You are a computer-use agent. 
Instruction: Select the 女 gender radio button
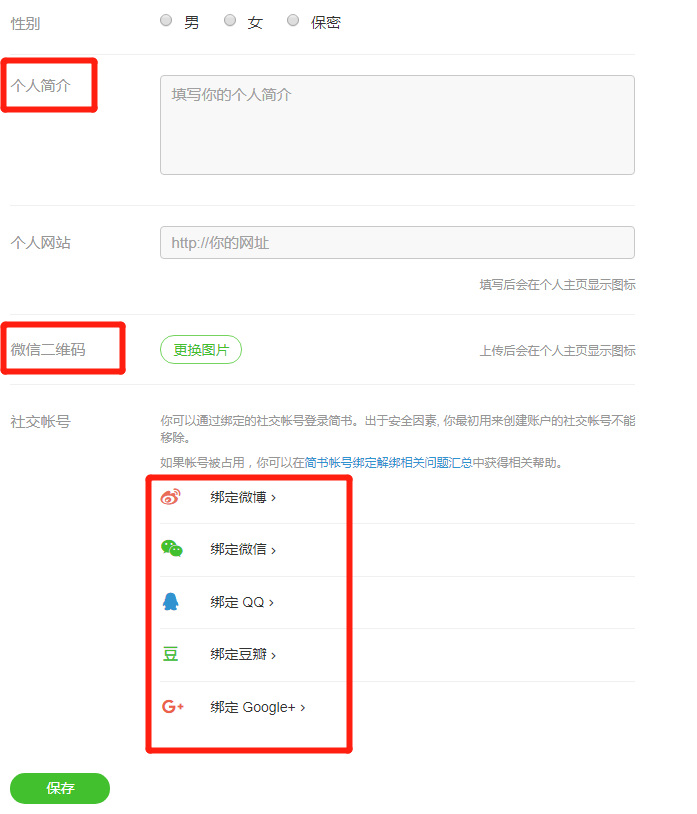[x=230, y=21]
